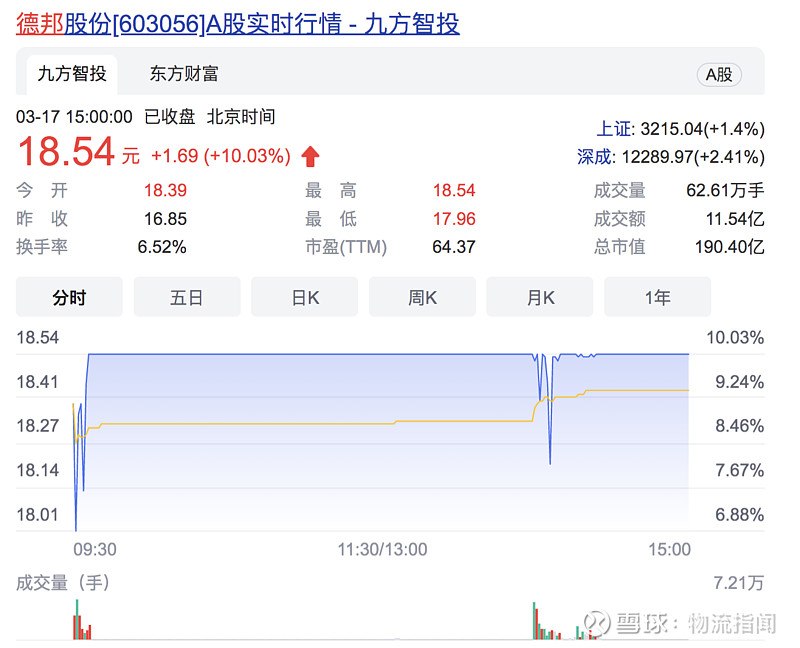
Task: Click the 昨收 value 16.85
Action: point(165,219)
